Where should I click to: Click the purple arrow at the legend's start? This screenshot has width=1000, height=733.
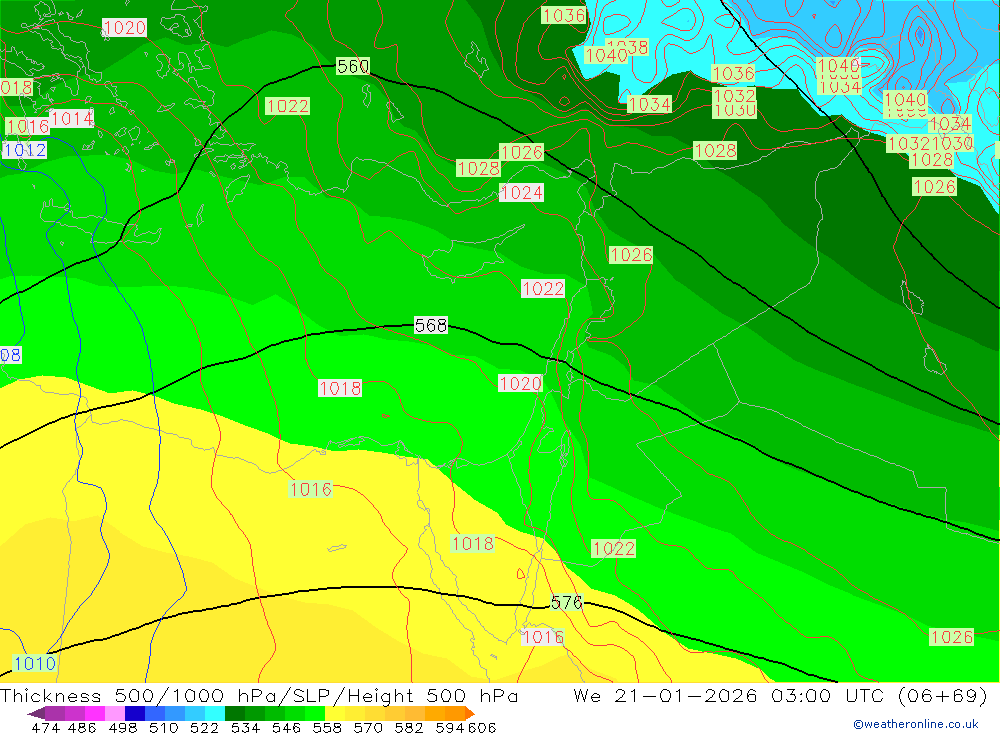coord(36,713)
